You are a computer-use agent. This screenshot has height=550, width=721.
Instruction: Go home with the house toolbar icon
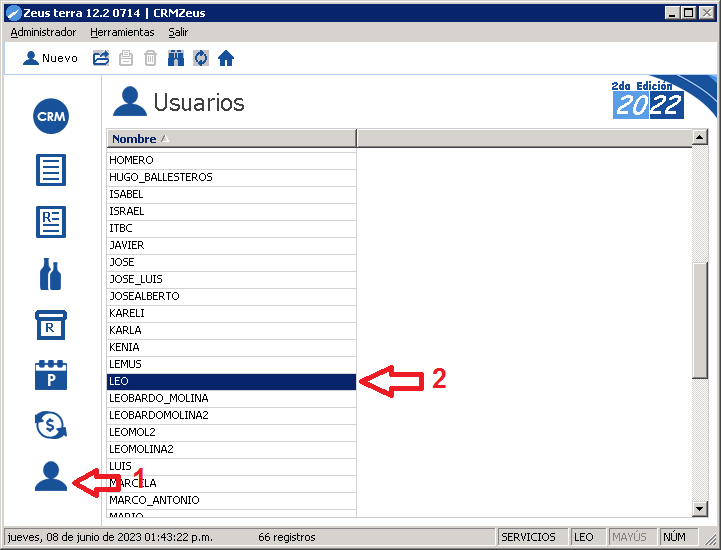coord(226,58)
